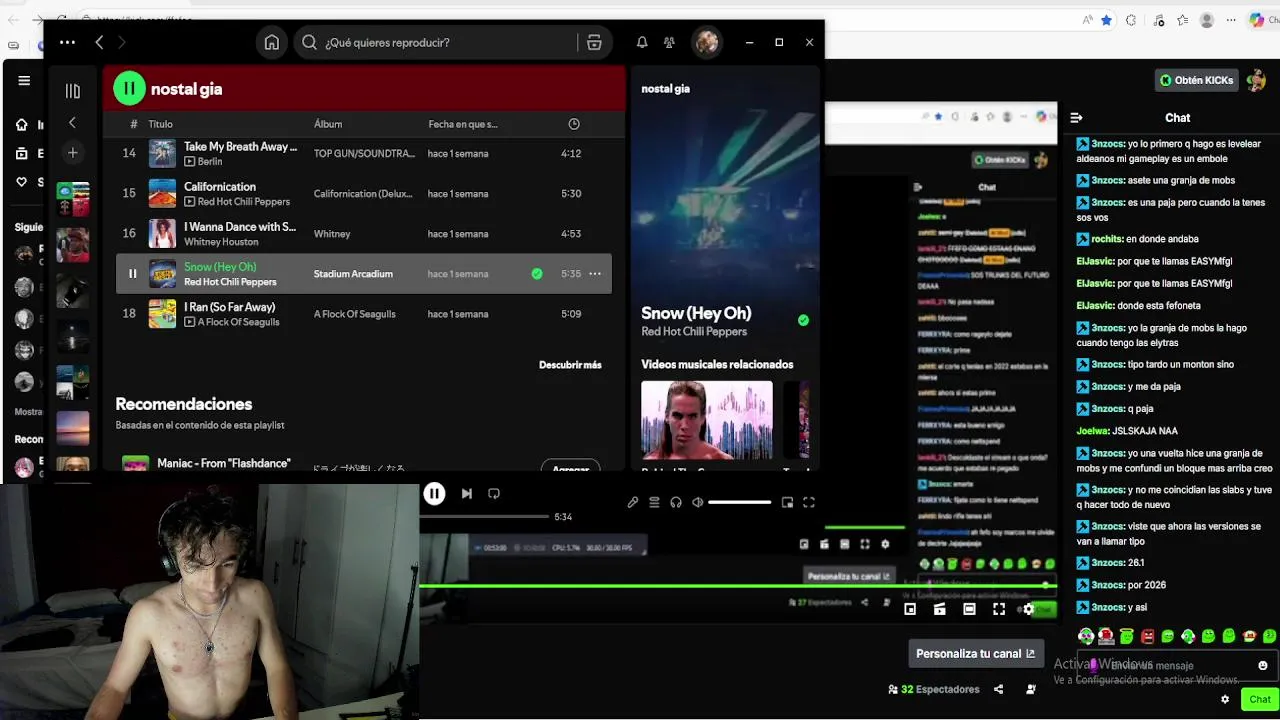Open Kick sidebar browse icon
This screenshot has width=1280, height=720.
click(x=21, y=153)
